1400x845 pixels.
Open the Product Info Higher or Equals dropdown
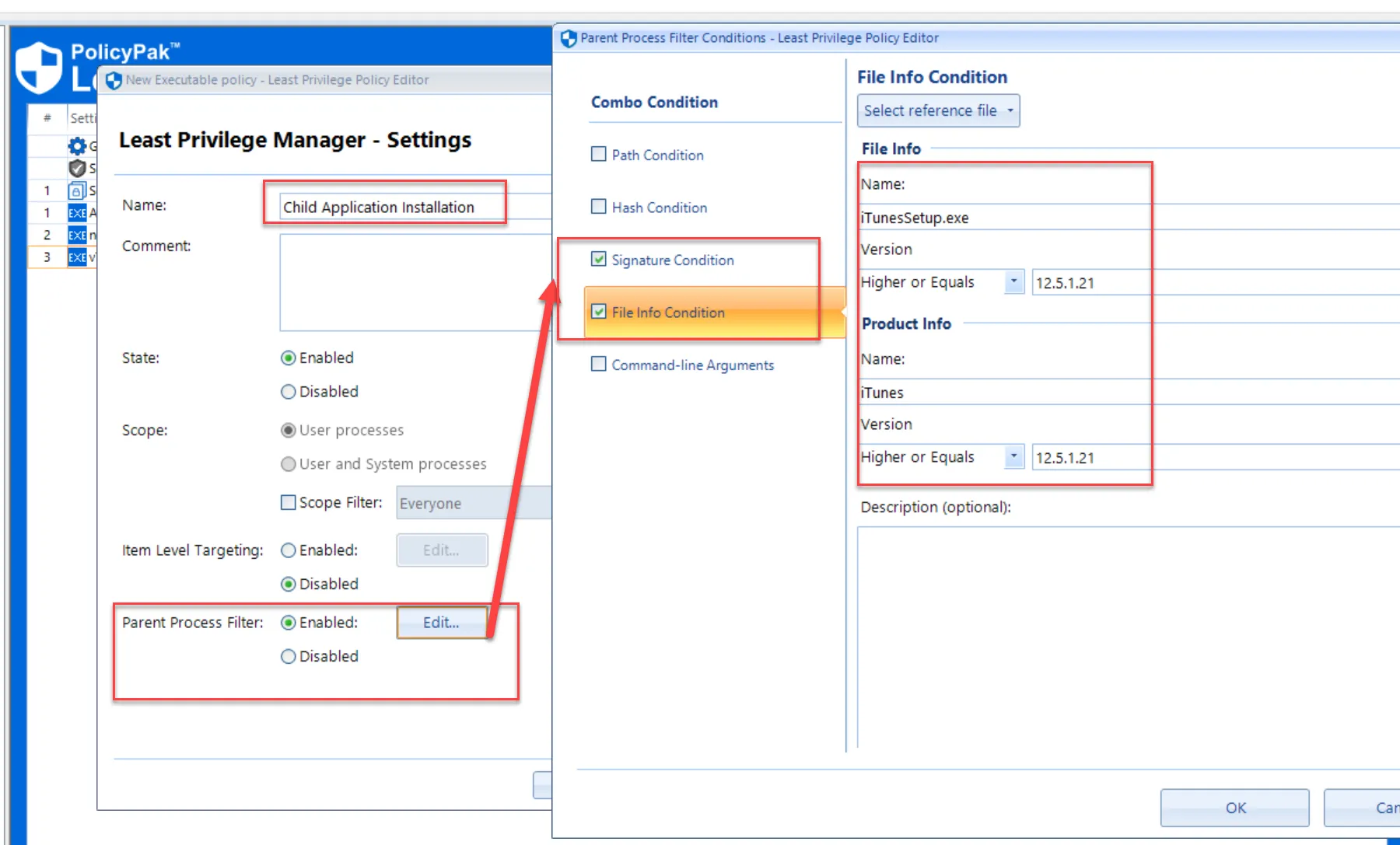1013,456
